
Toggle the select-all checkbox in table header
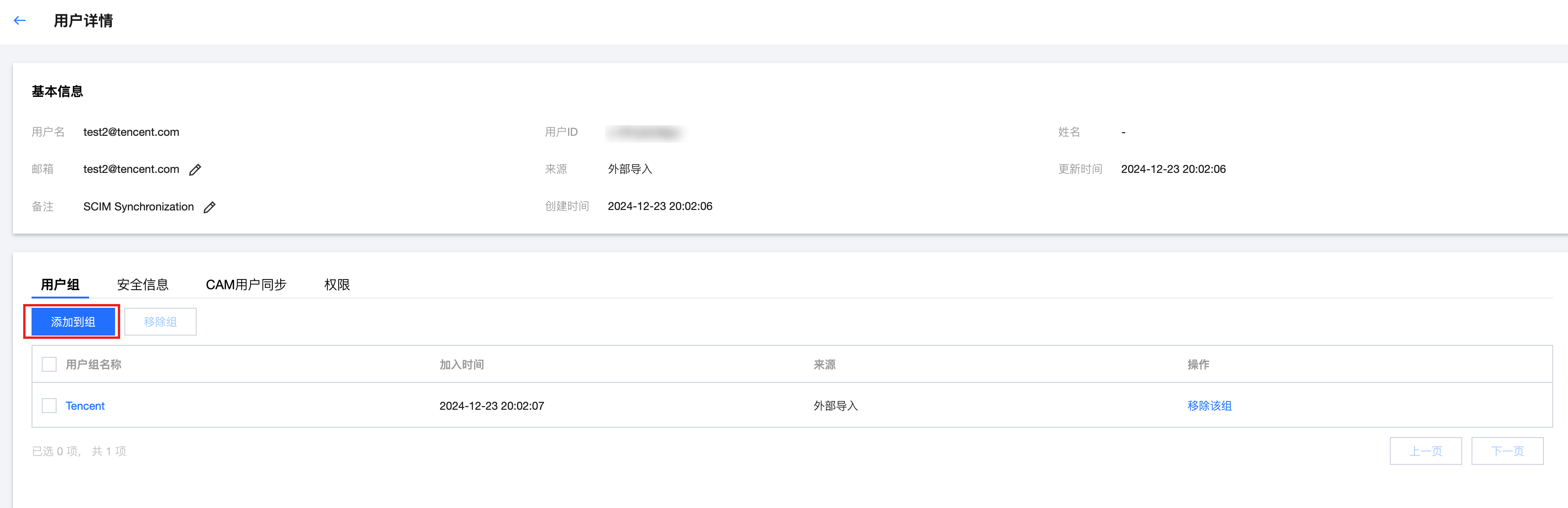(49, 364)
